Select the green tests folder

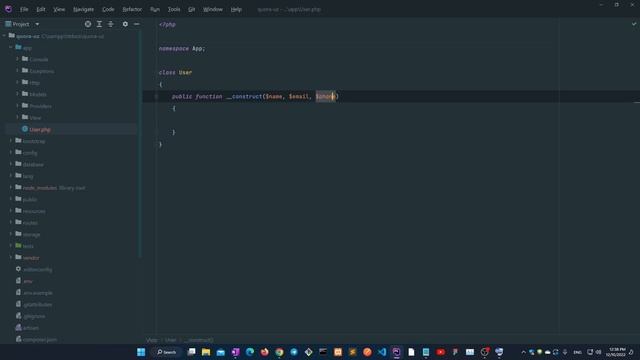tap(28, 246)
